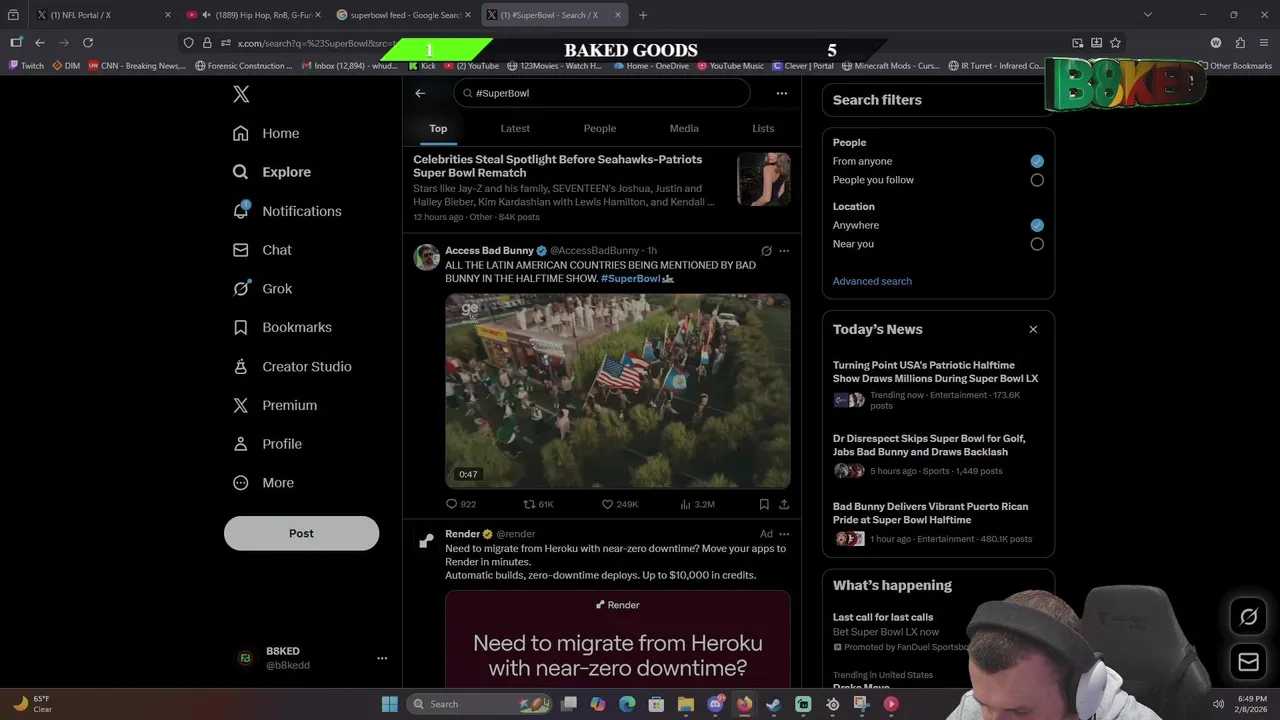1280x720 pixels.
Task: Open the search options three-dot menu
Action: coord(782,93)
